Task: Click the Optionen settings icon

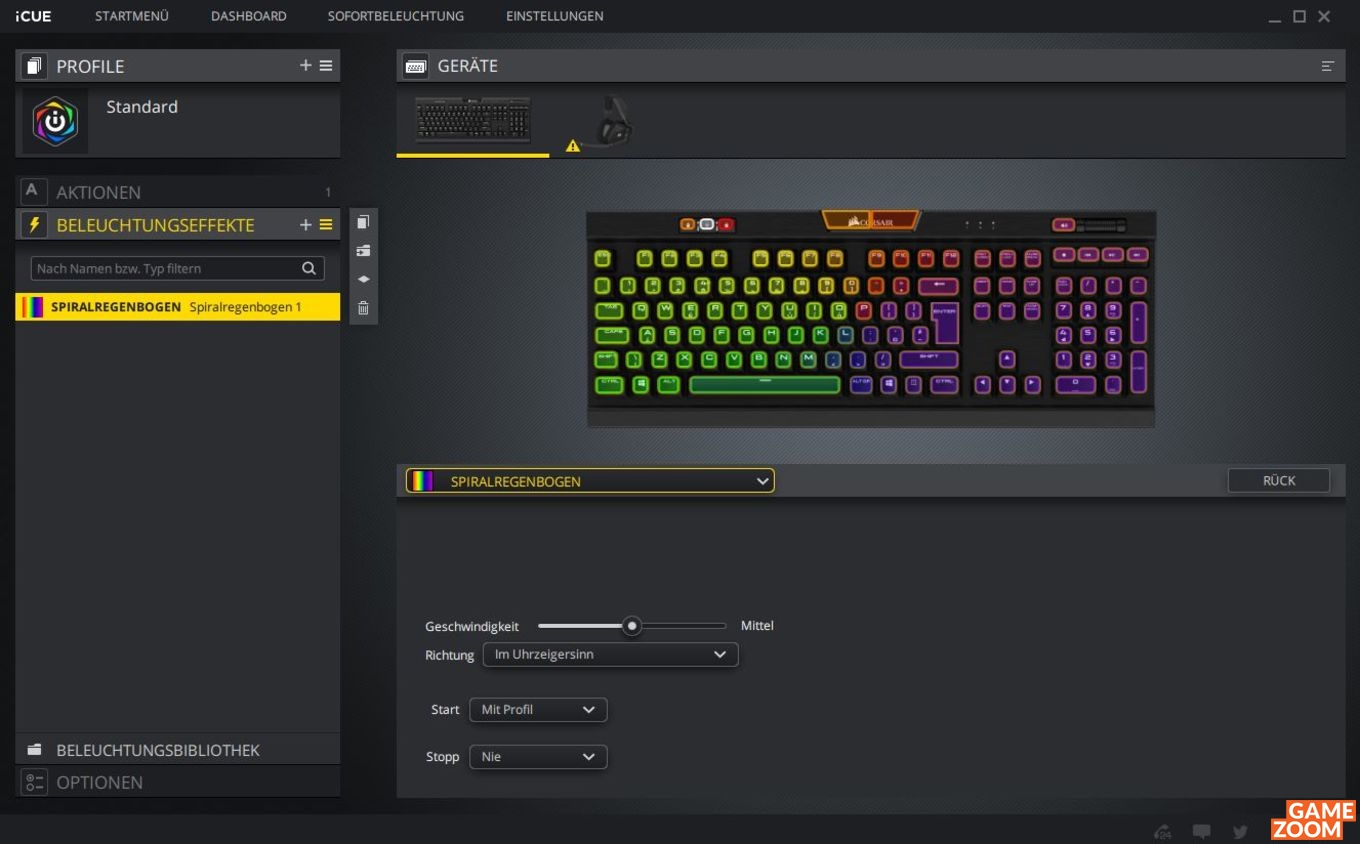Action: tap(34, 782)
